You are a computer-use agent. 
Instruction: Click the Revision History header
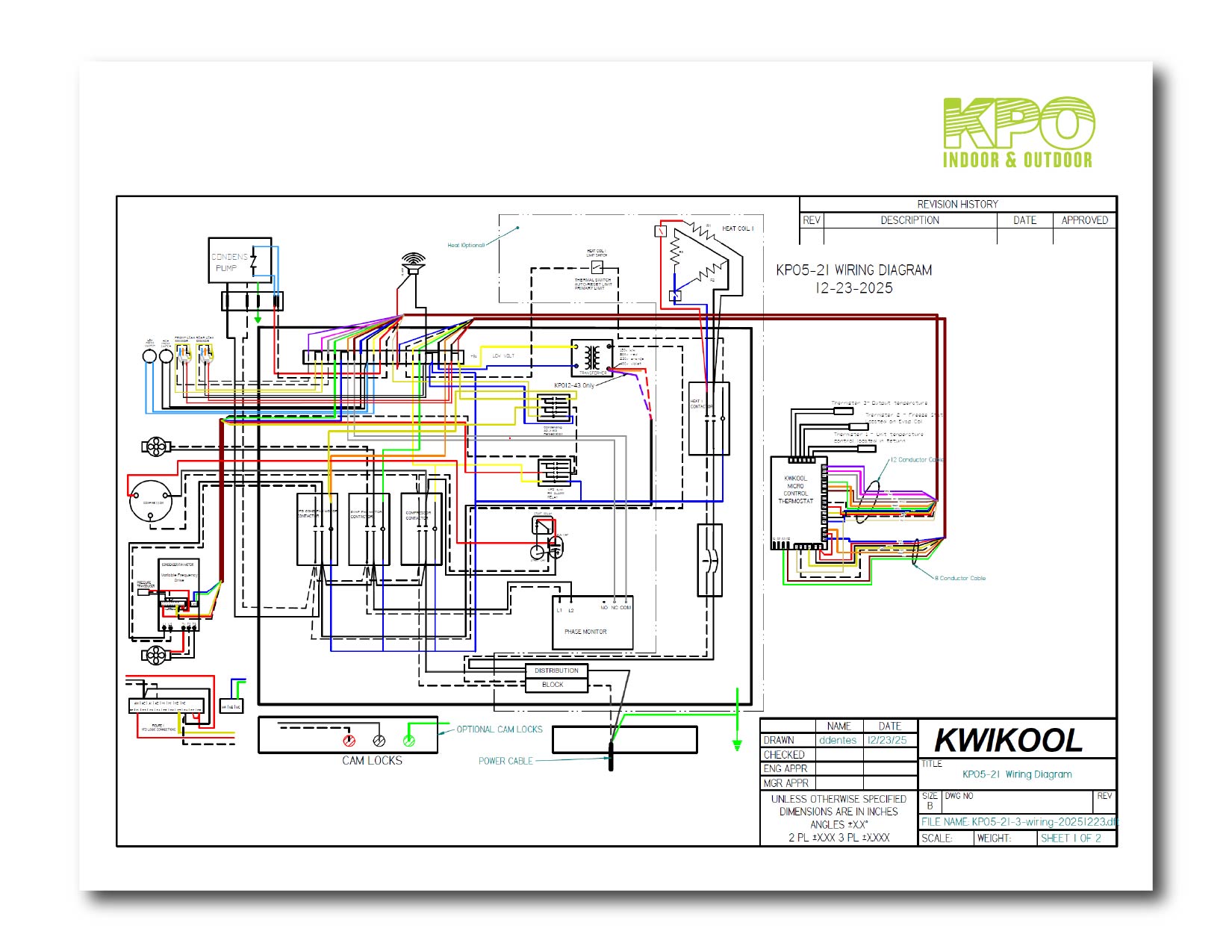(957, 204)
